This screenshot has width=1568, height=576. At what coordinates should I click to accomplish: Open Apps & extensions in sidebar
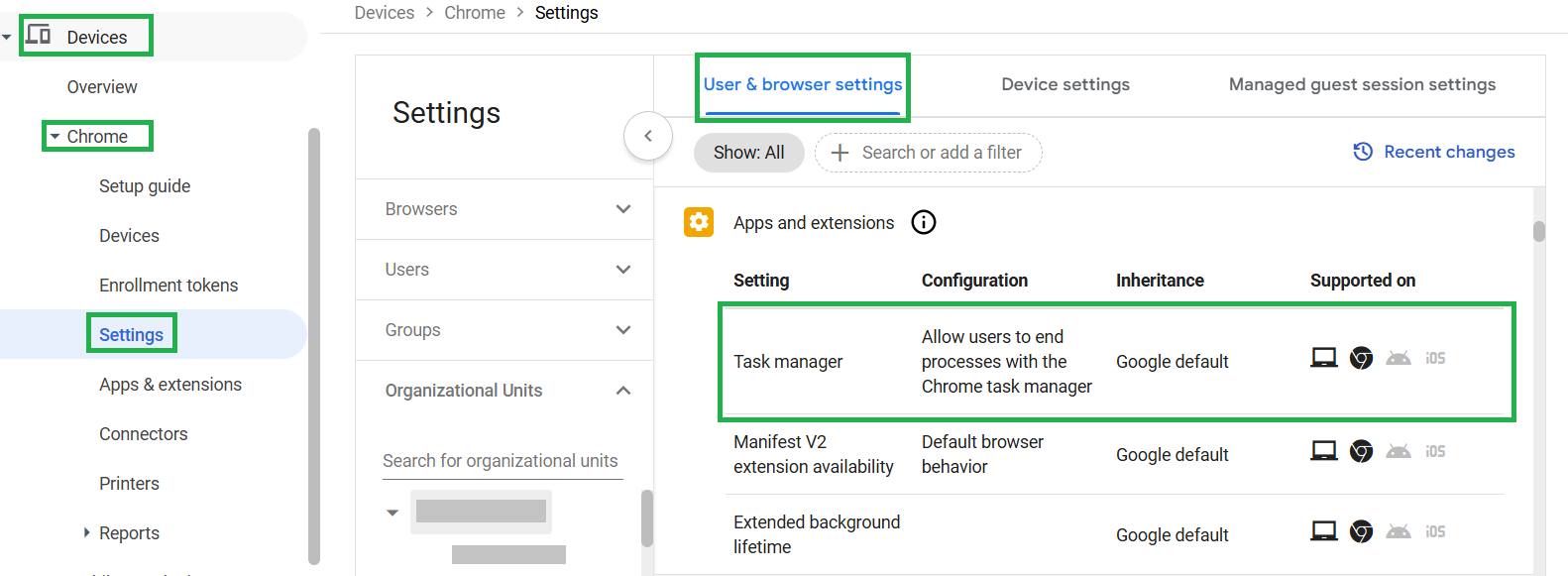click(x=170, y=385)
